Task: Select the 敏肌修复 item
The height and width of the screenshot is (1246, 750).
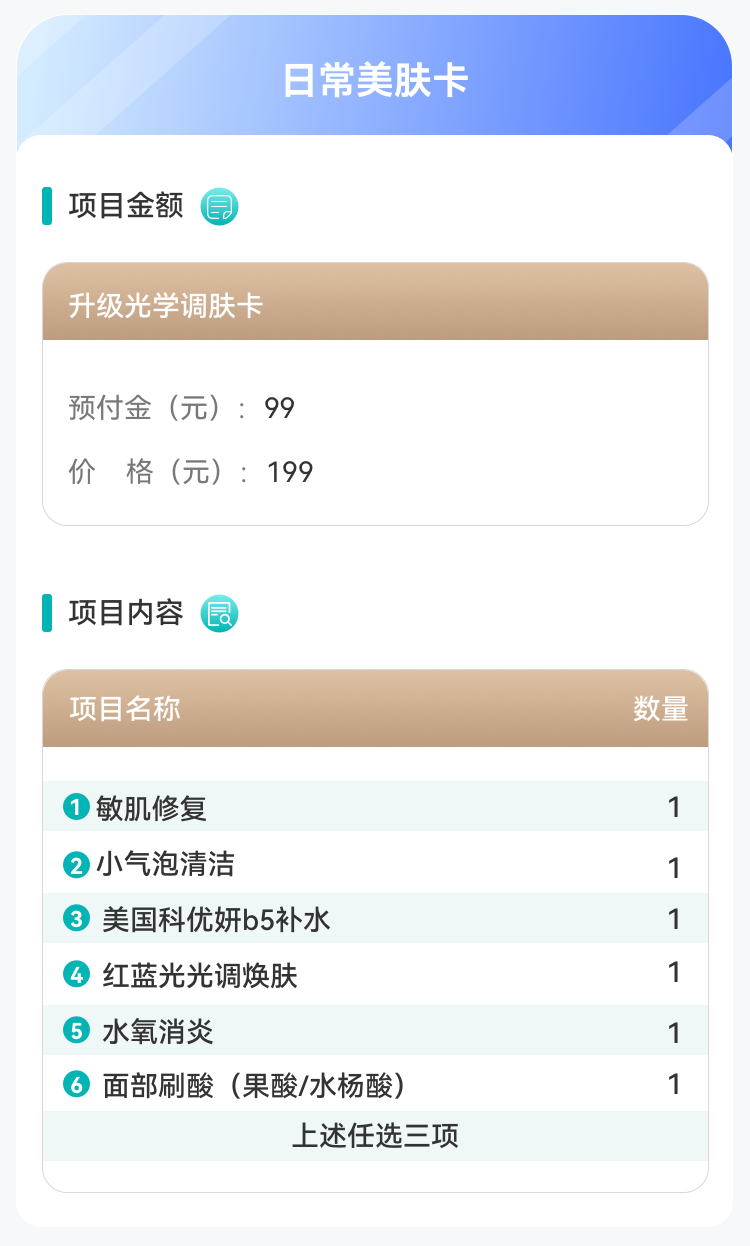Action: coord(152,807)
